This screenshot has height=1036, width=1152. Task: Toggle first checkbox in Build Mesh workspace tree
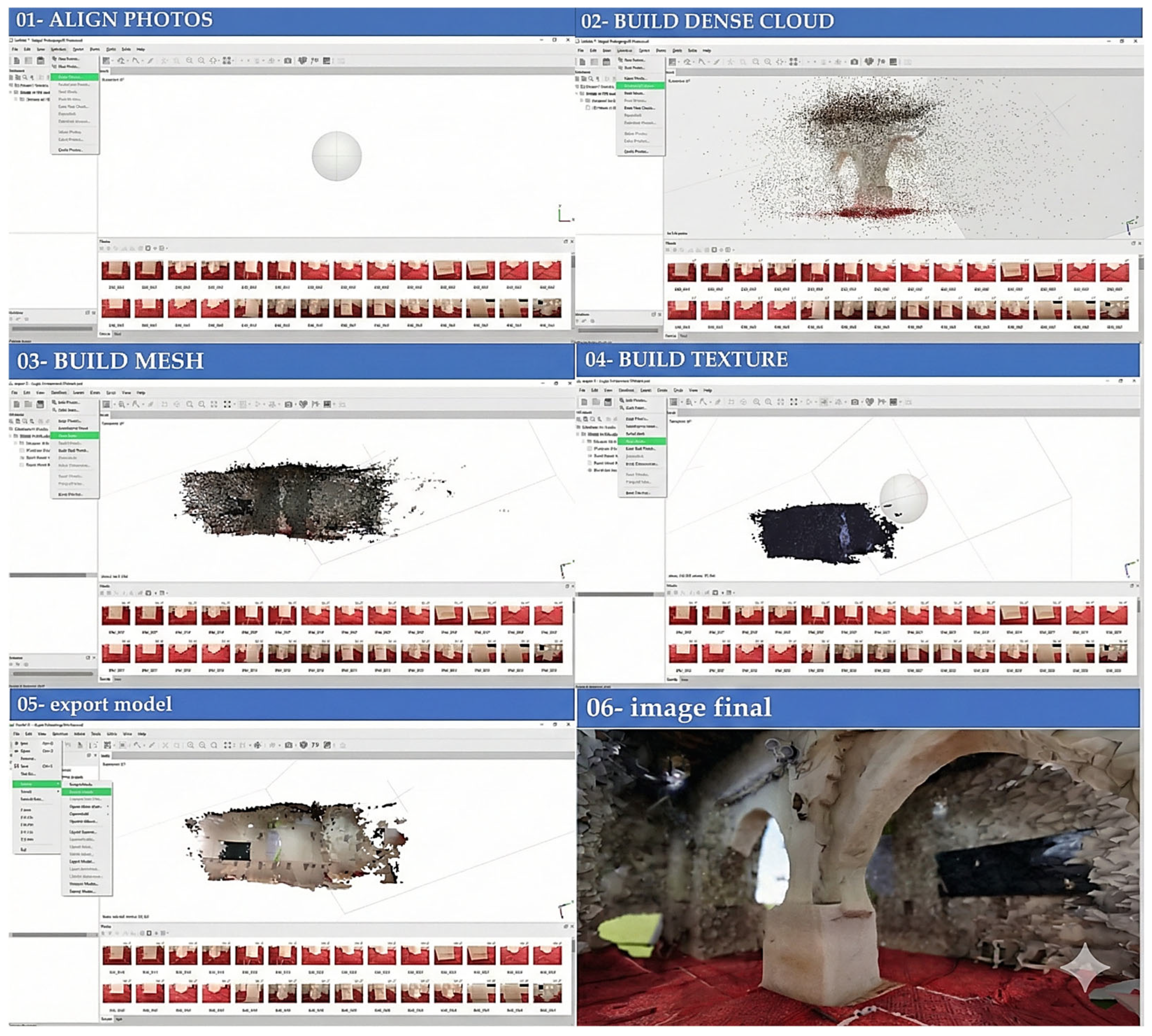(x=22, y=450)
